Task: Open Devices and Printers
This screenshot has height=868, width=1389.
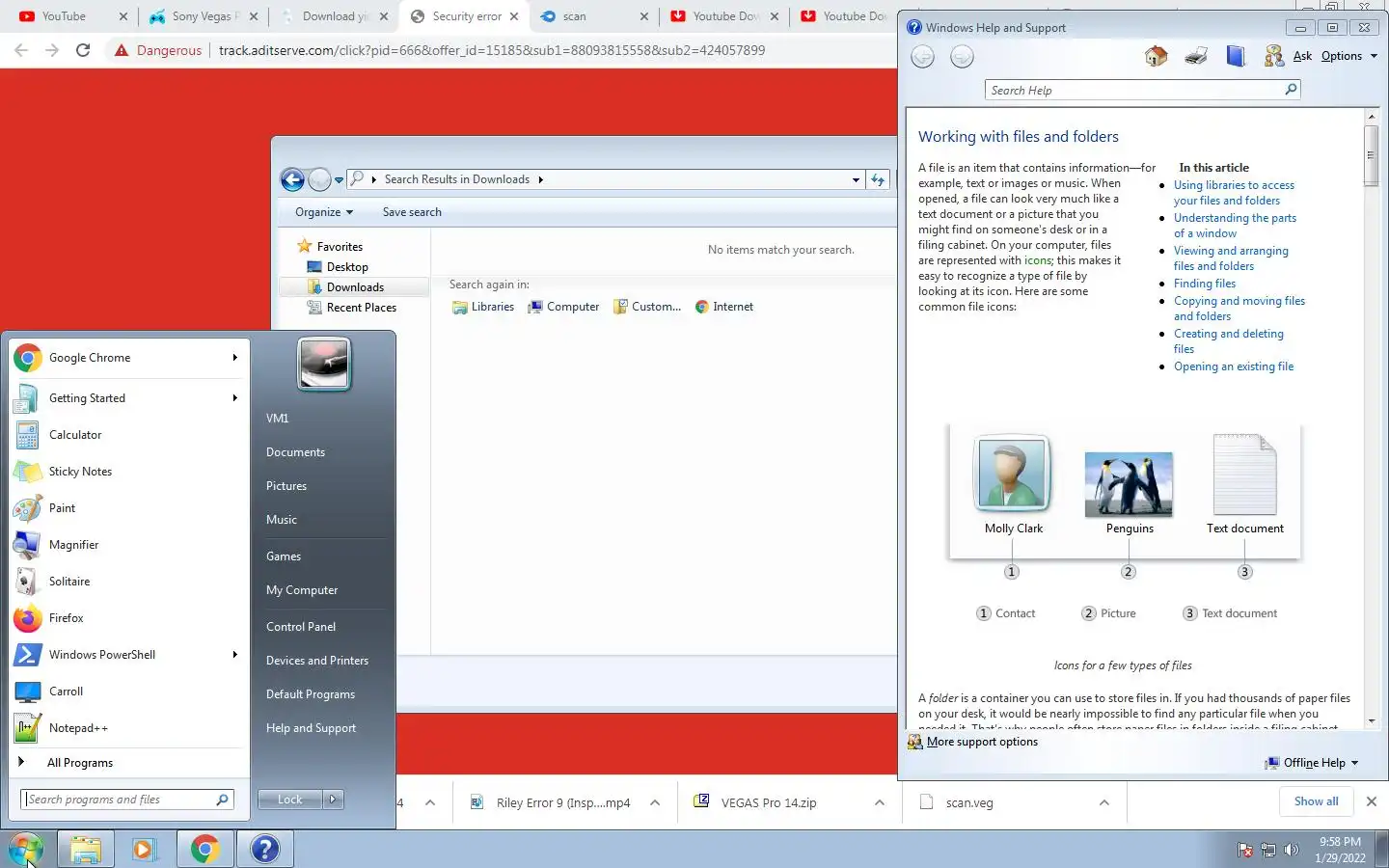Action: click(x=317, y=661)
